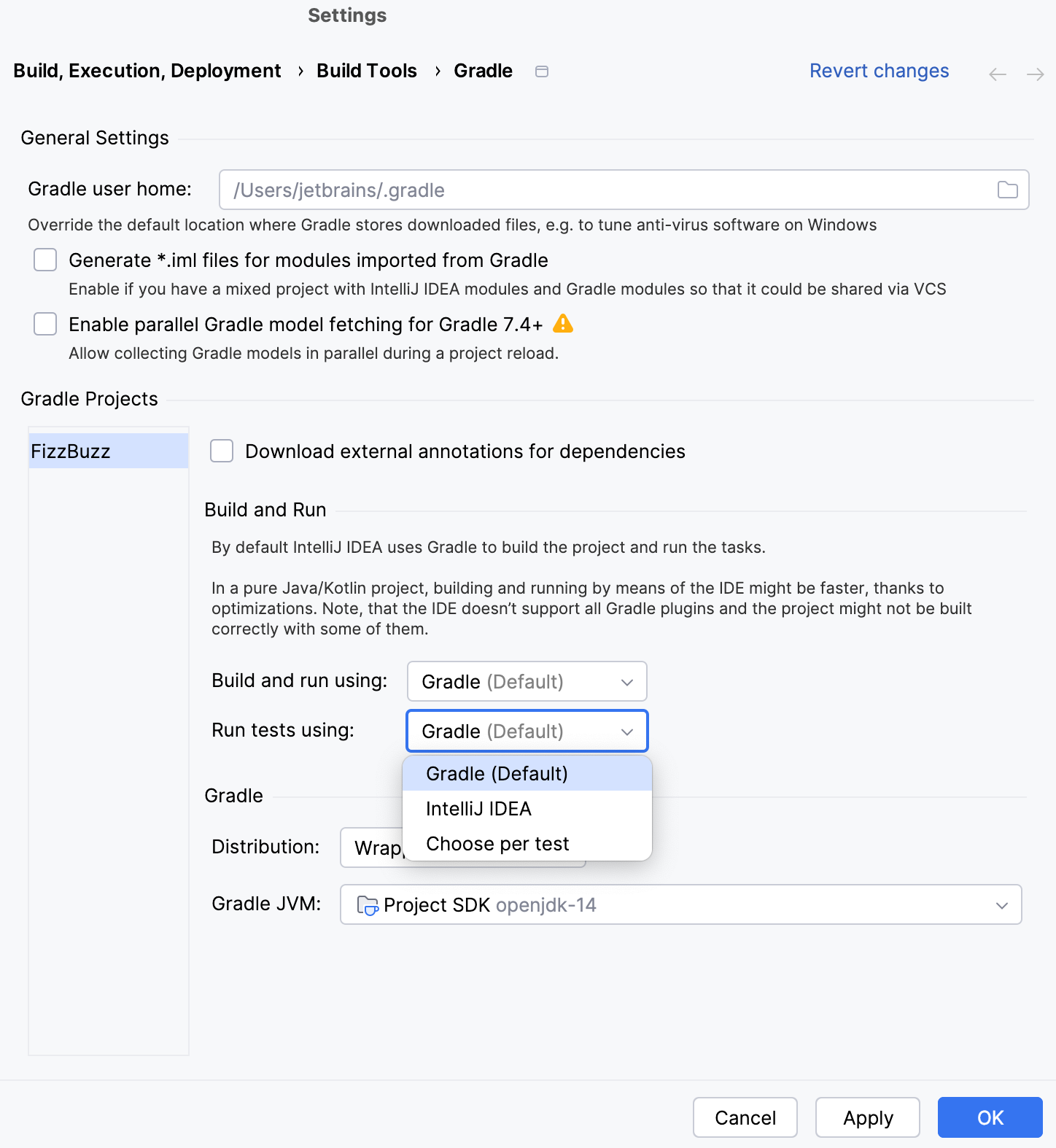The image size is (1056, 1148).
Task: Enable generating *.iml files for Gradle modules
Action: pyautogui.click(x=44, y=260)
